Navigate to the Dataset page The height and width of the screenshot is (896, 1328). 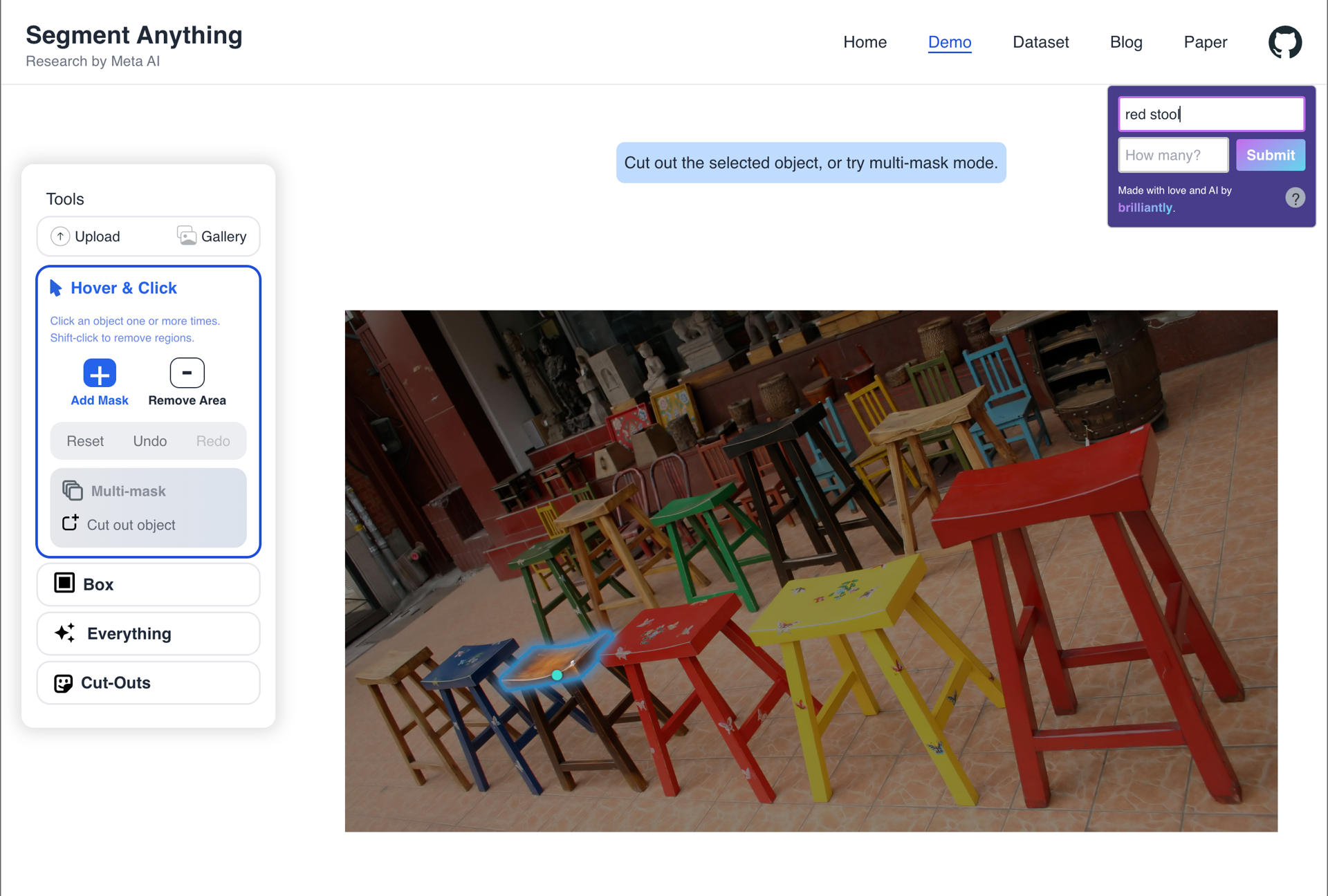coord(1040,42)
